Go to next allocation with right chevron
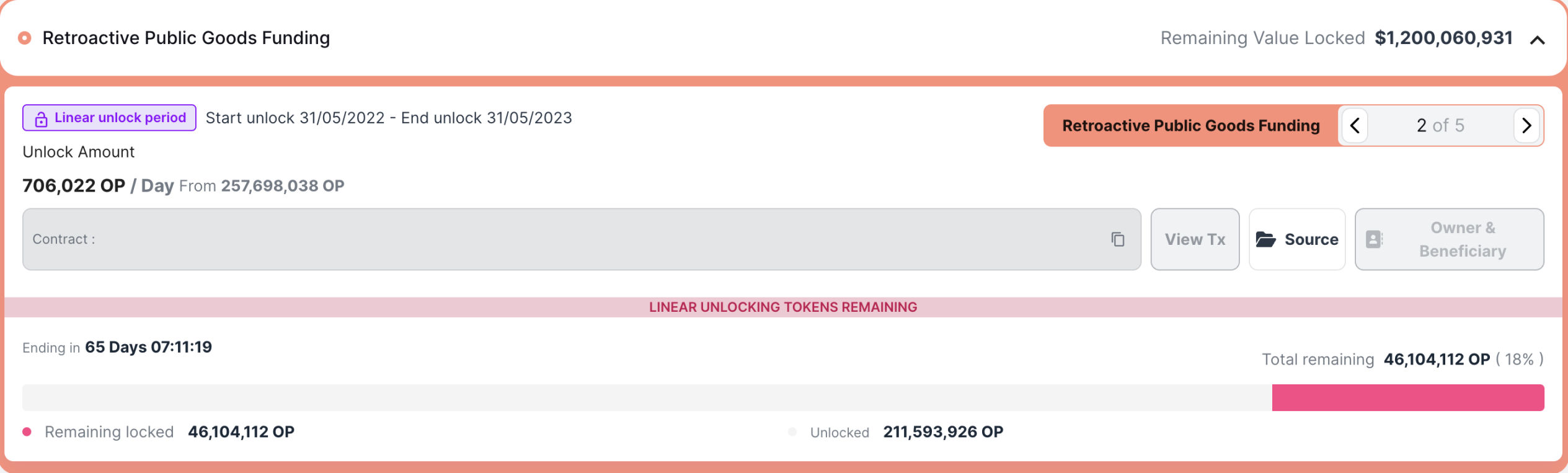Viewport: 1568px width, 473px height. [x=1526, y=126]
